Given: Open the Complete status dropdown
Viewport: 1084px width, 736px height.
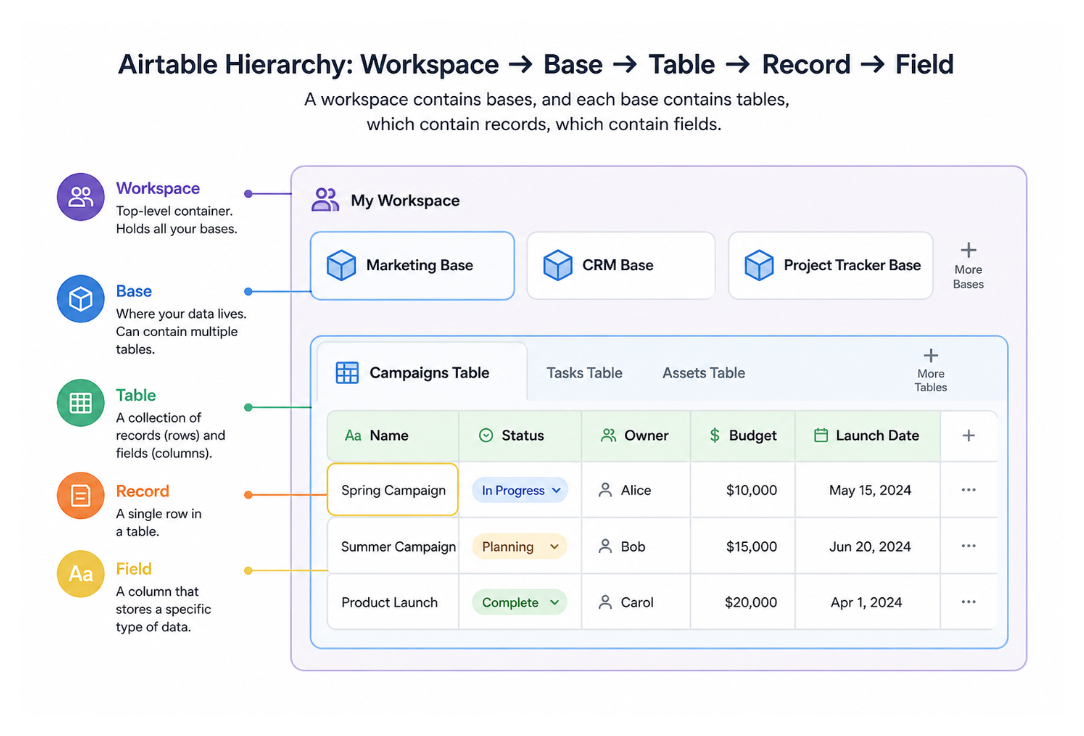Looking at the screenshot, I should [x=520, y=603].
